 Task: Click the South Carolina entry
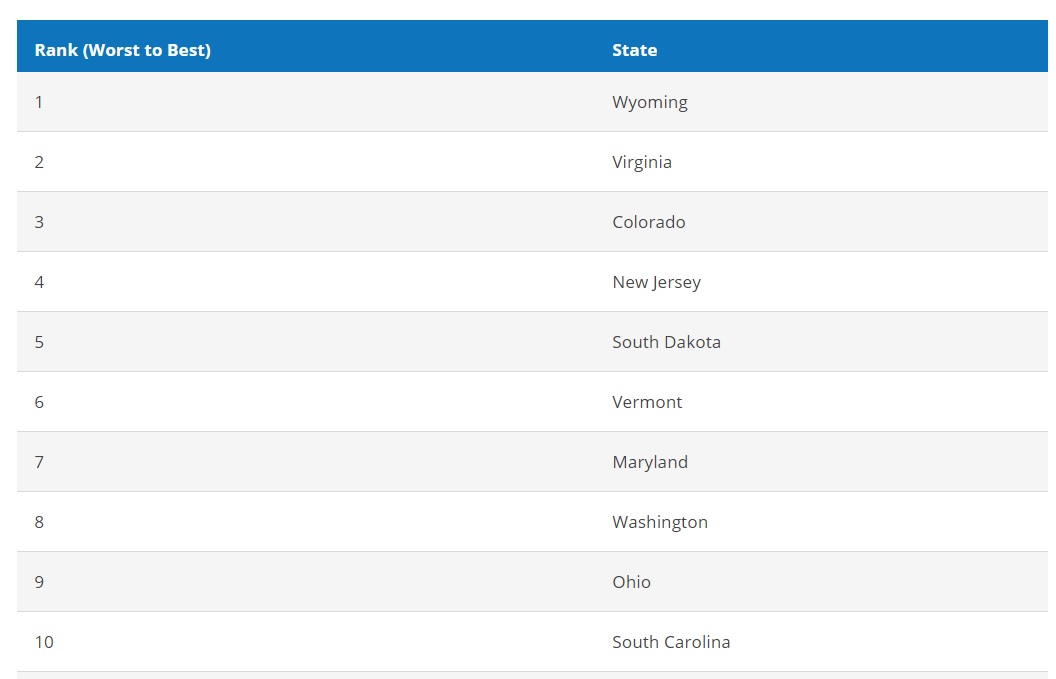click(671, 642)
